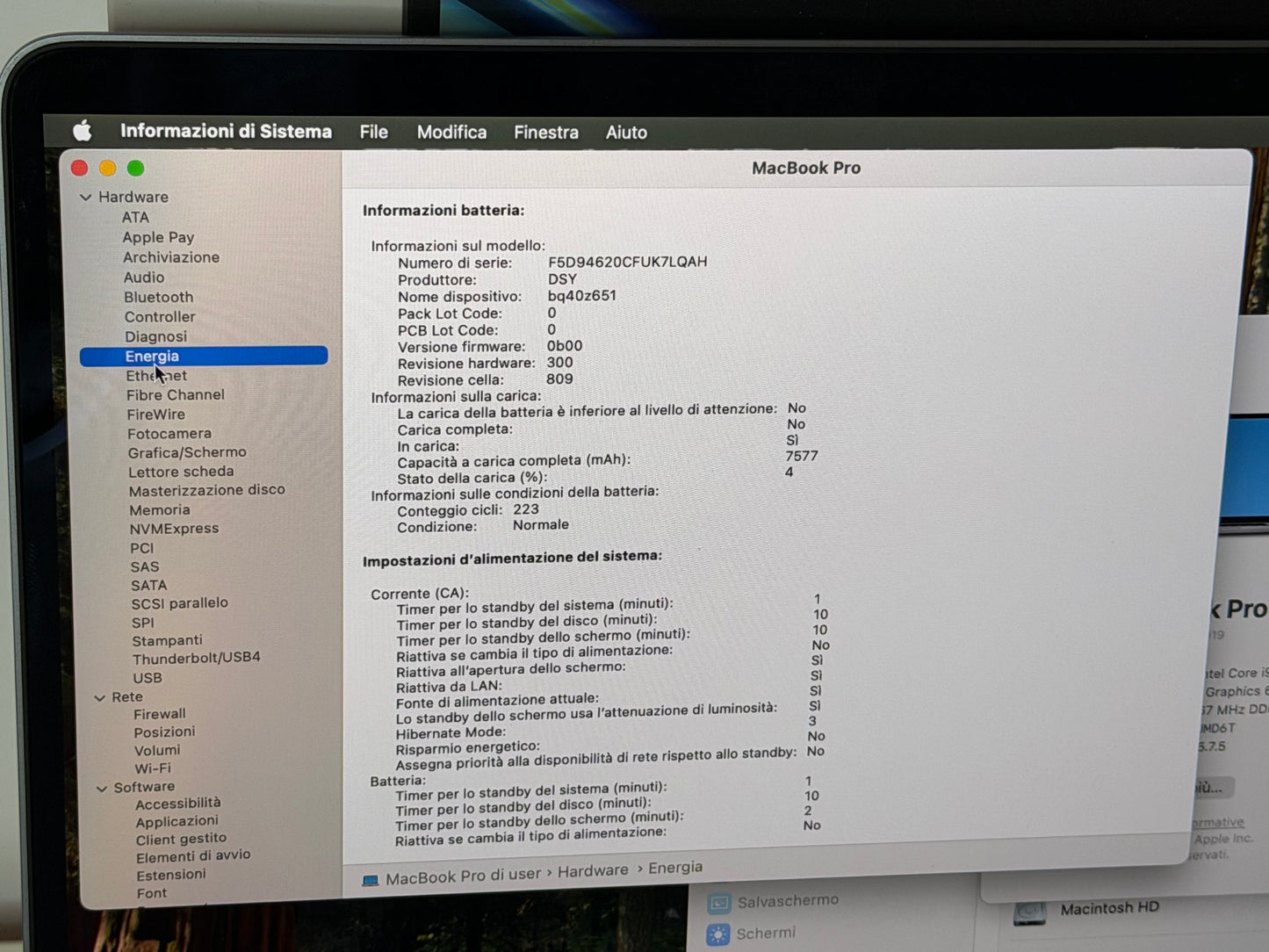Select Memoria in the sidebar
This screenshot has height=952, width=1269.
coord(160,510)
